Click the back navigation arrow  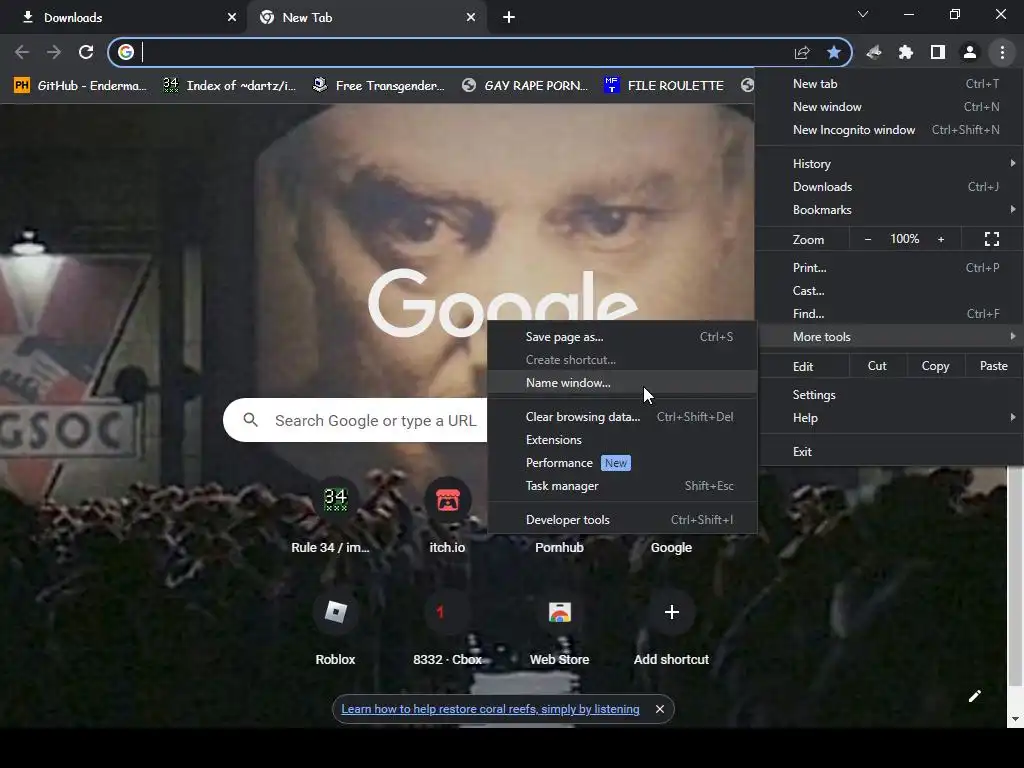22,52
